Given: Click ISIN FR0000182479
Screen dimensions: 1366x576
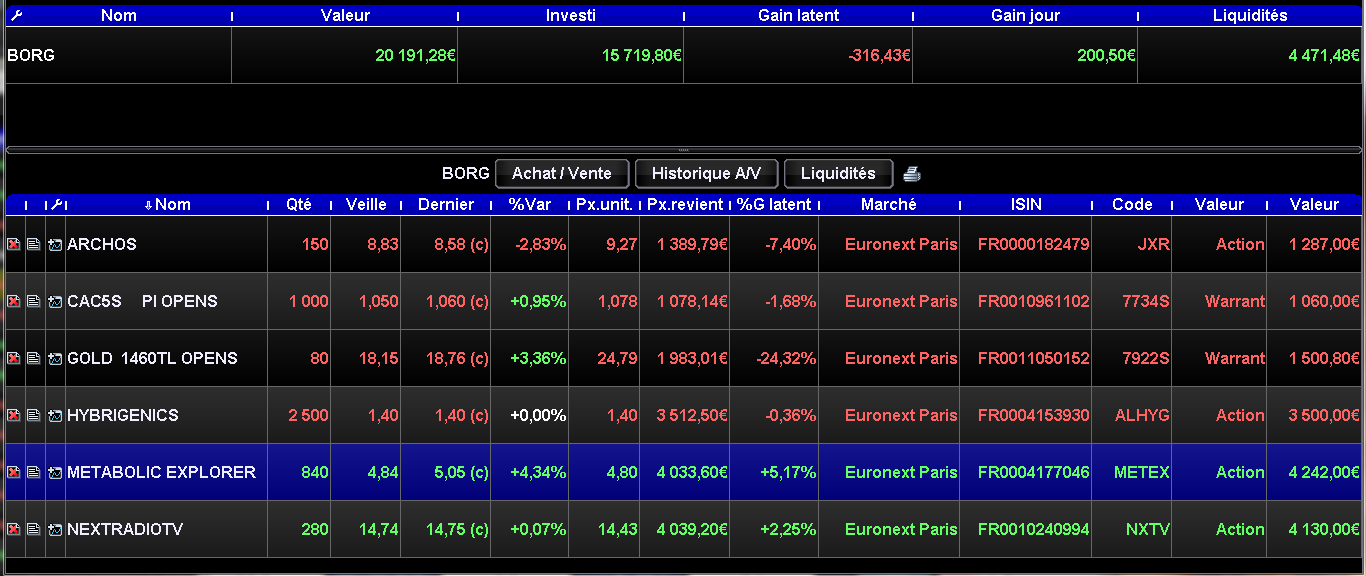Looking at the screenshot, I should pyautogui.click(x=1034, y=244).
